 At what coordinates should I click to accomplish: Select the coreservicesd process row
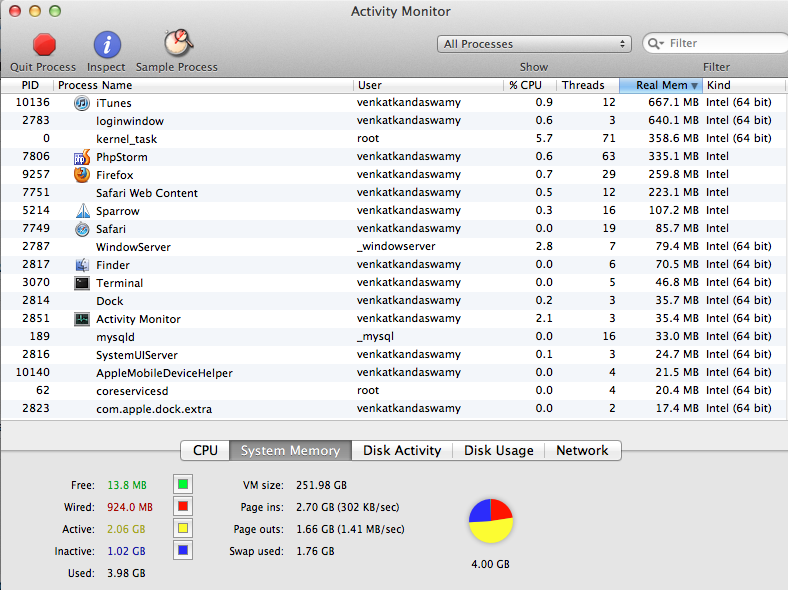[x=394, y=391]
